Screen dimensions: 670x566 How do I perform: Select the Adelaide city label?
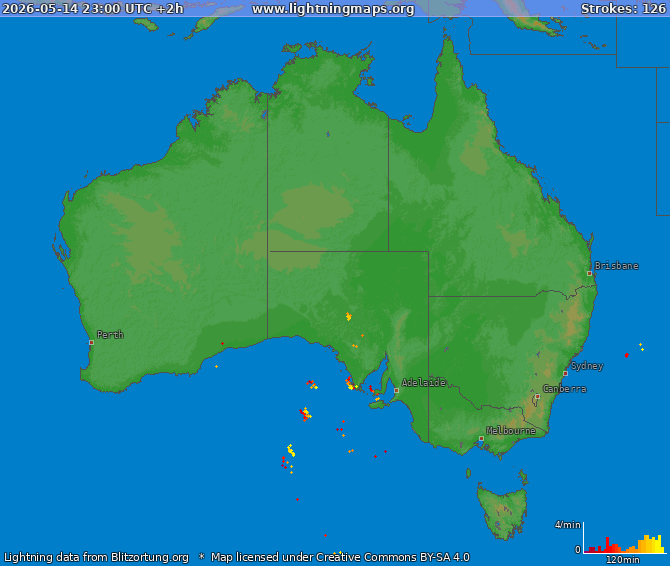click(423, 382)
